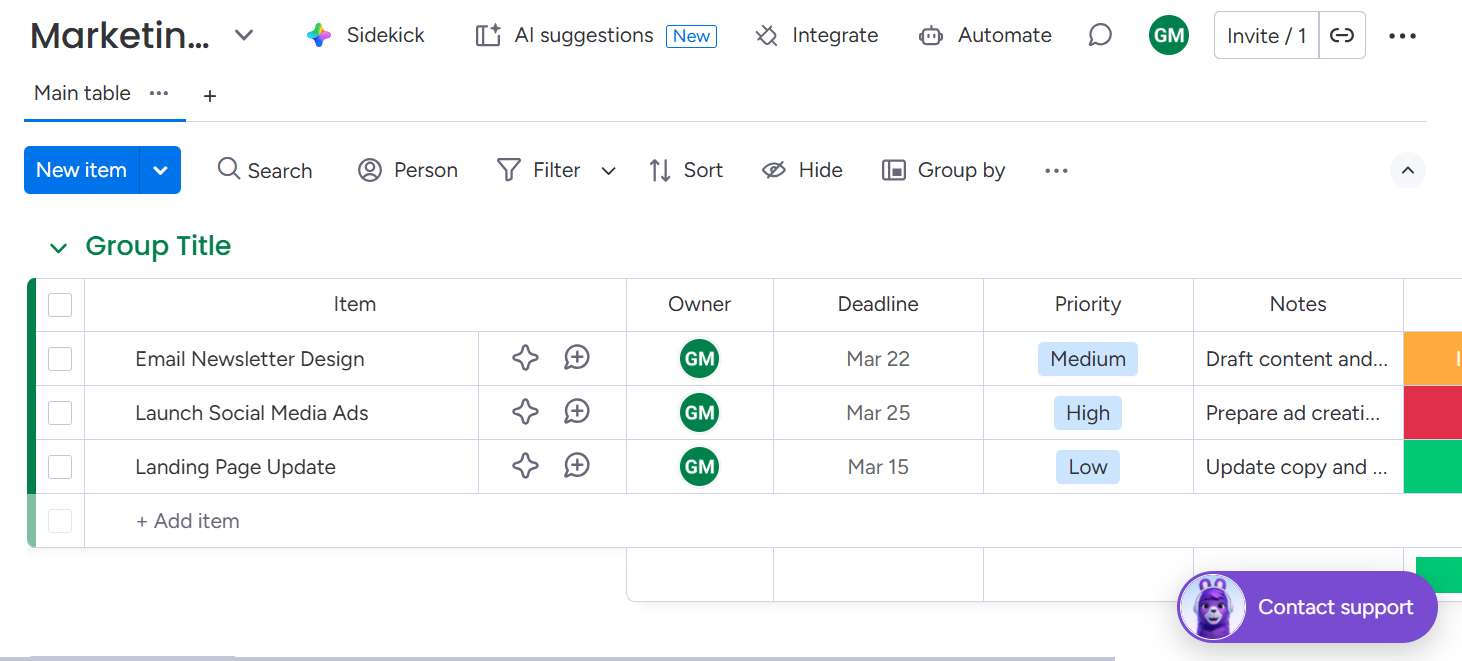Select all items using header checkbox

(60, 305)
